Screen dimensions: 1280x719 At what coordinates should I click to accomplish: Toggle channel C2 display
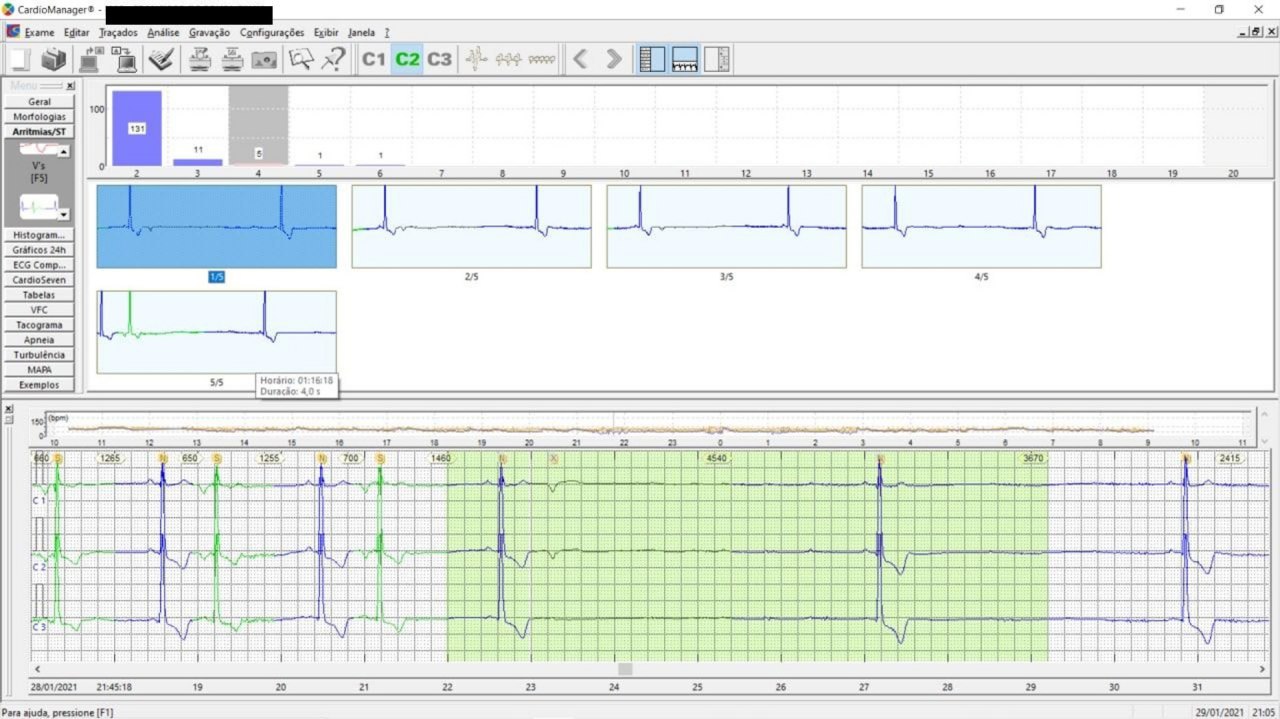(x=407, y=60)
